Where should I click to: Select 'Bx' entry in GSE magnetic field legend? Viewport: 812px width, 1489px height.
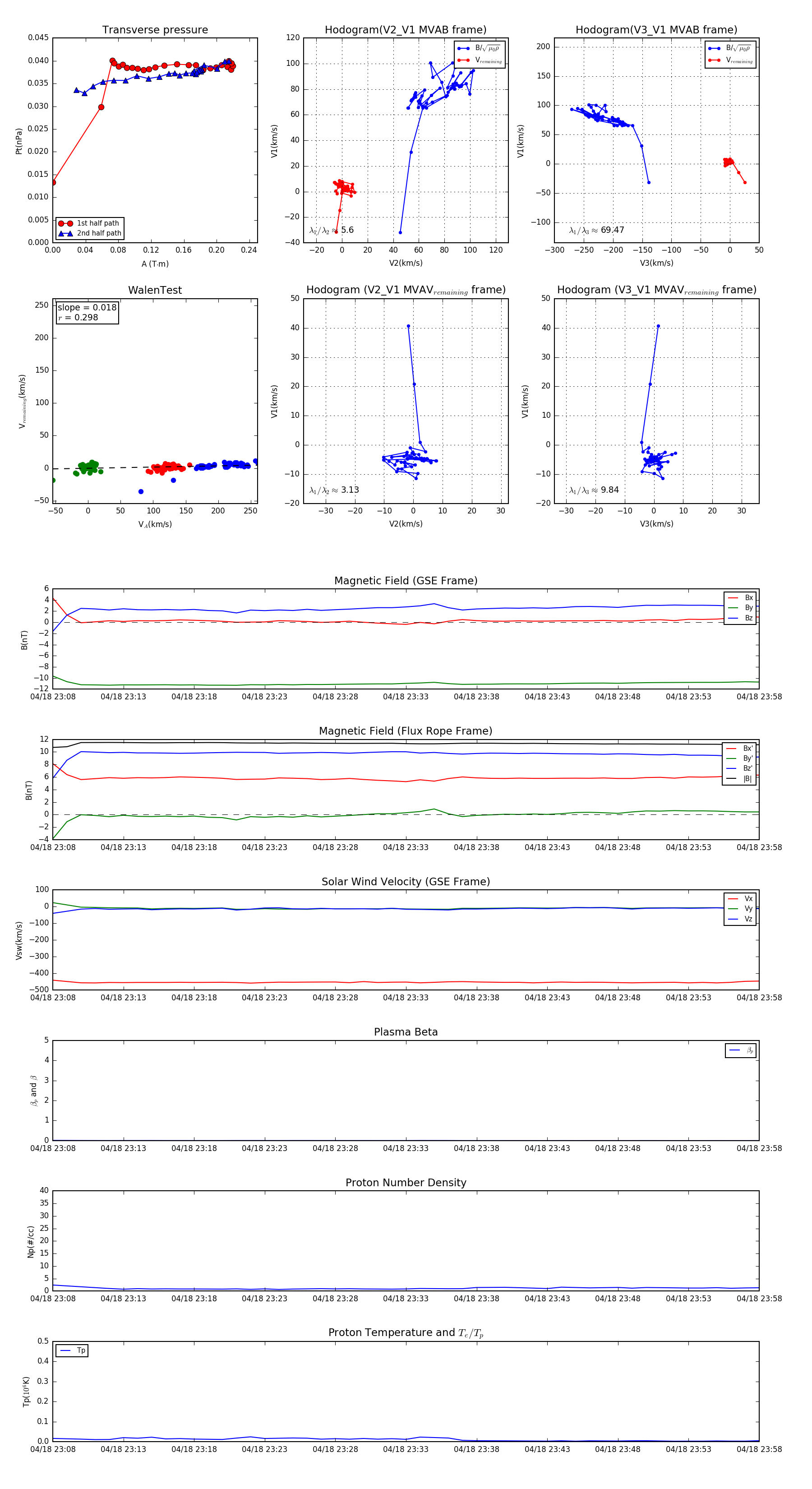coord(740,598)
